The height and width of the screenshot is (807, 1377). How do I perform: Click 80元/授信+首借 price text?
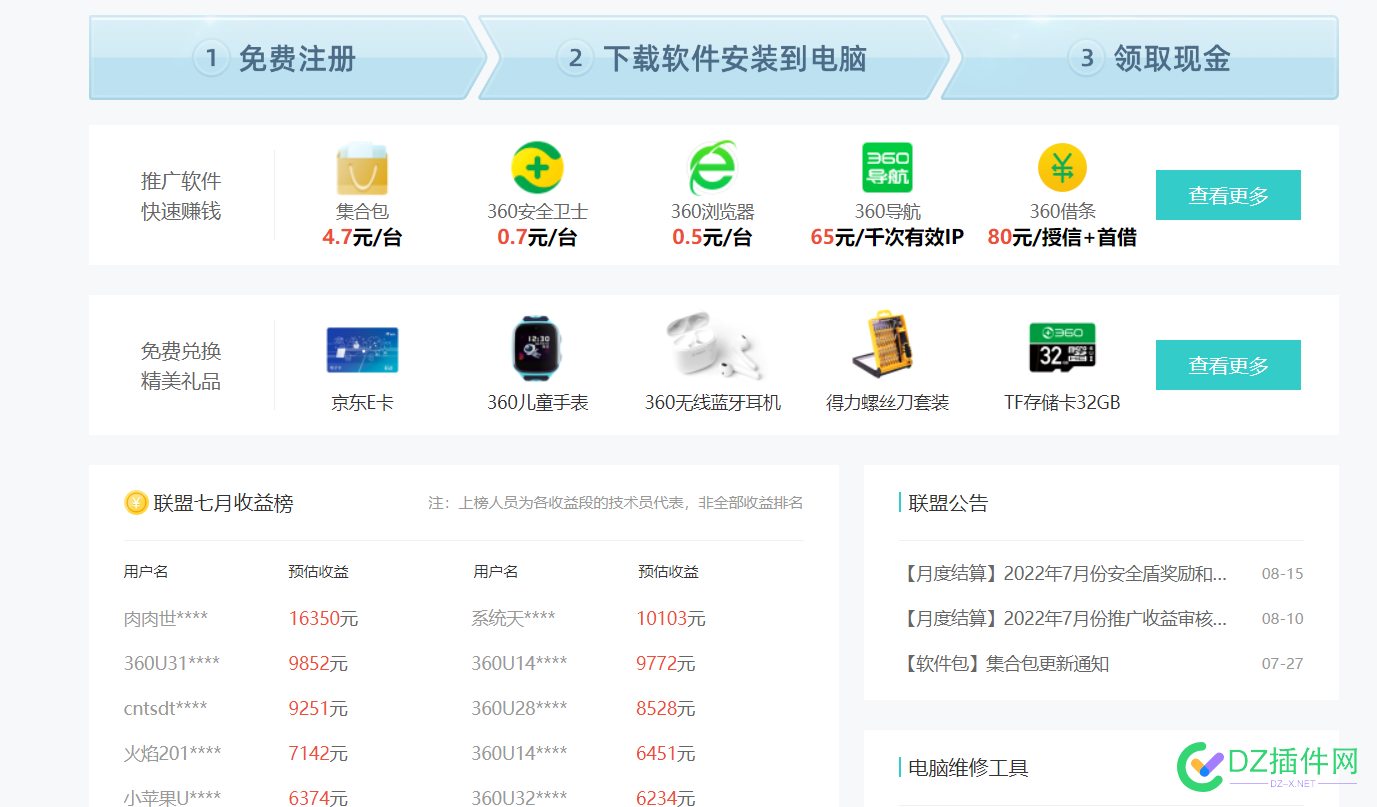click(x=1062, y=238)
